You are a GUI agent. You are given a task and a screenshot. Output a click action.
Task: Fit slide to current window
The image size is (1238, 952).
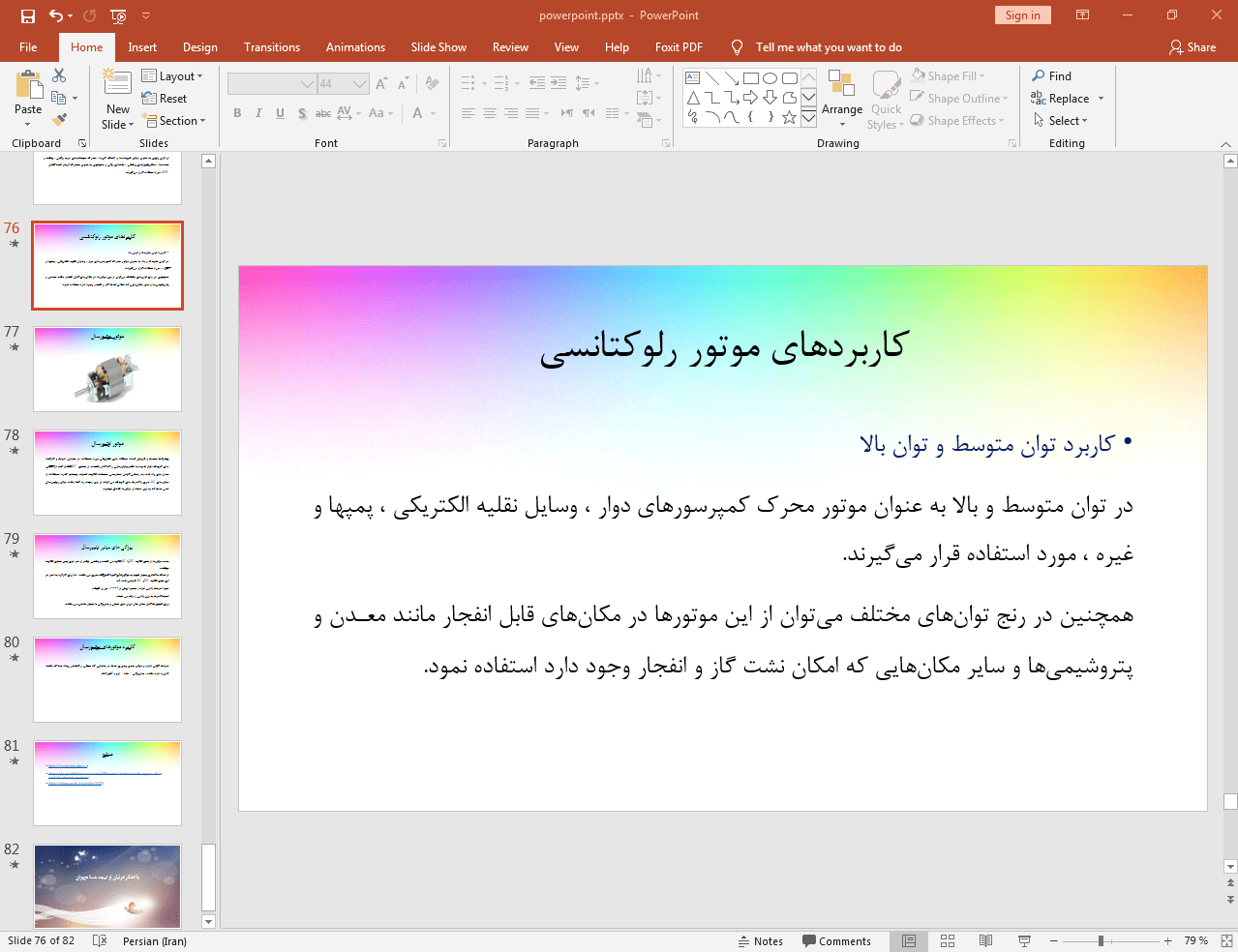[1226, 940]
